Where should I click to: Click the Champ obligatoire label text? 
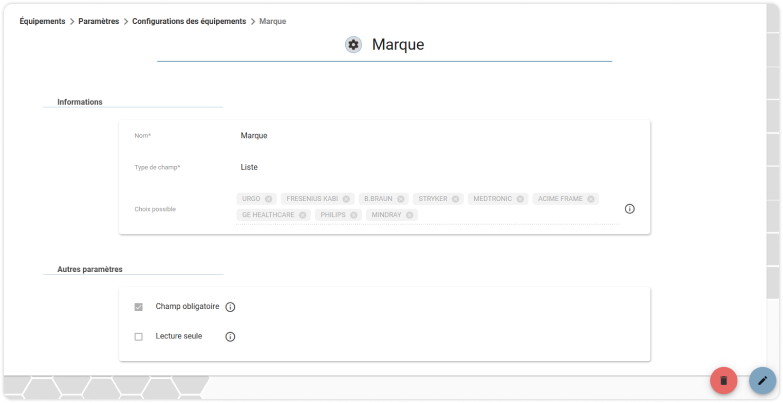coord(187,306)
